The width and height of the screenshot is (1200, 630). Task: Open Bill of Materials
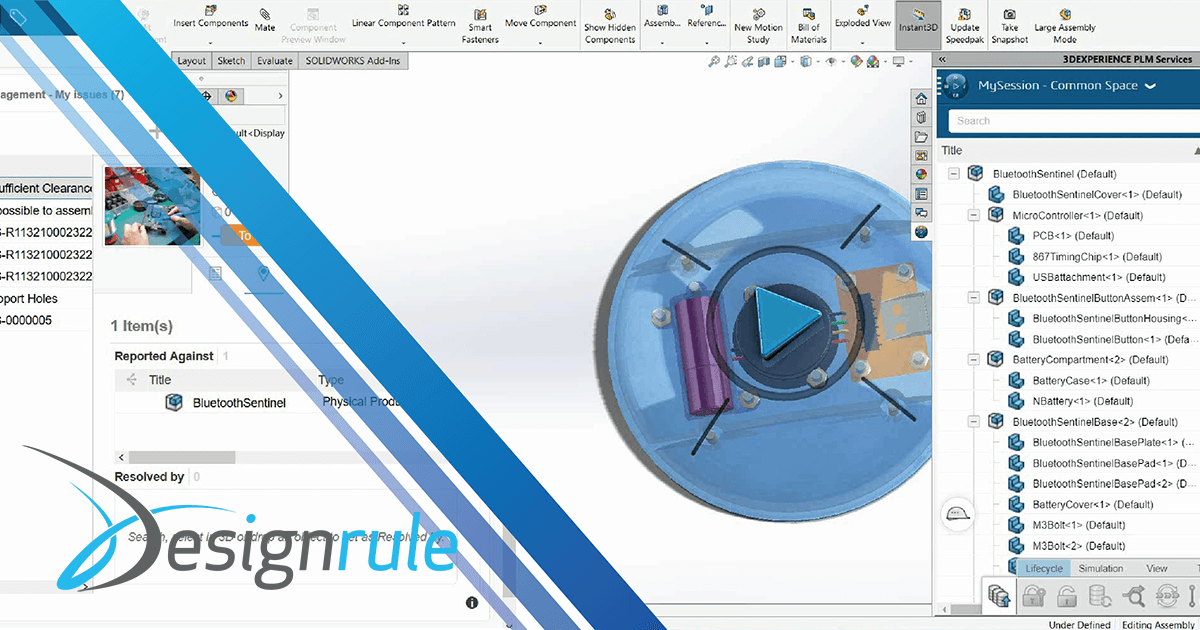(x=809, y=26)
